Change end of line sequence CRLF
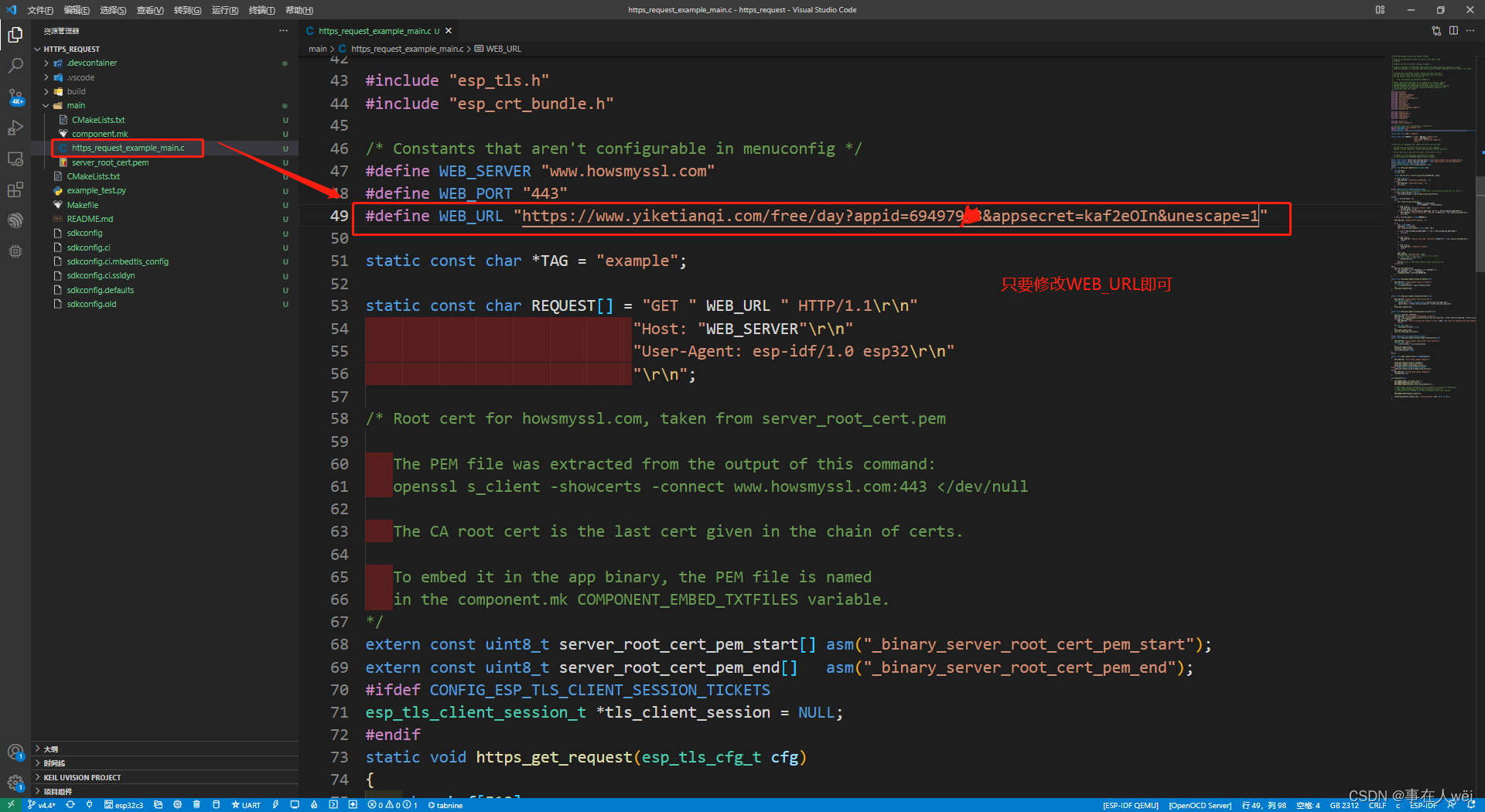Screen dimensions: 1485x812 click(x=1377, y=805)
